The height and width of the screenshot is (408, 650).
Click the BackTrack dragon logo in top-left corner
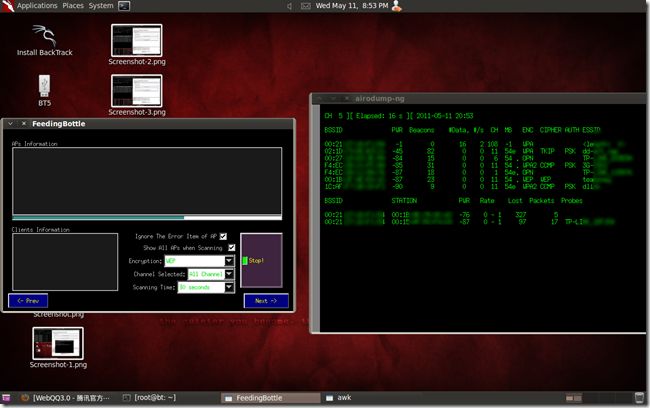click(x=7, y=6)
